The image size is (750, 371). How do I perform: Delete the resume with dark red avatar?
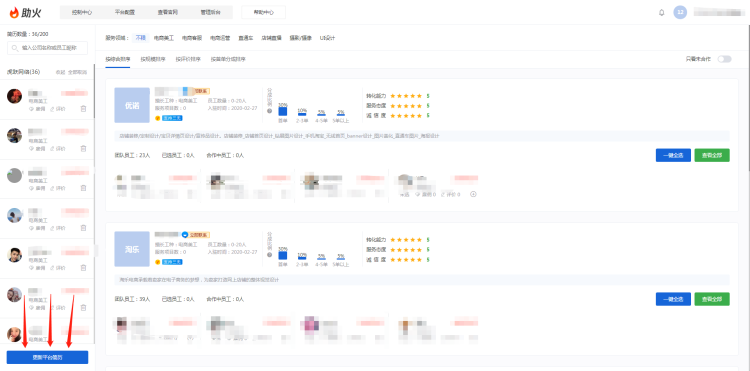[84, 109]
